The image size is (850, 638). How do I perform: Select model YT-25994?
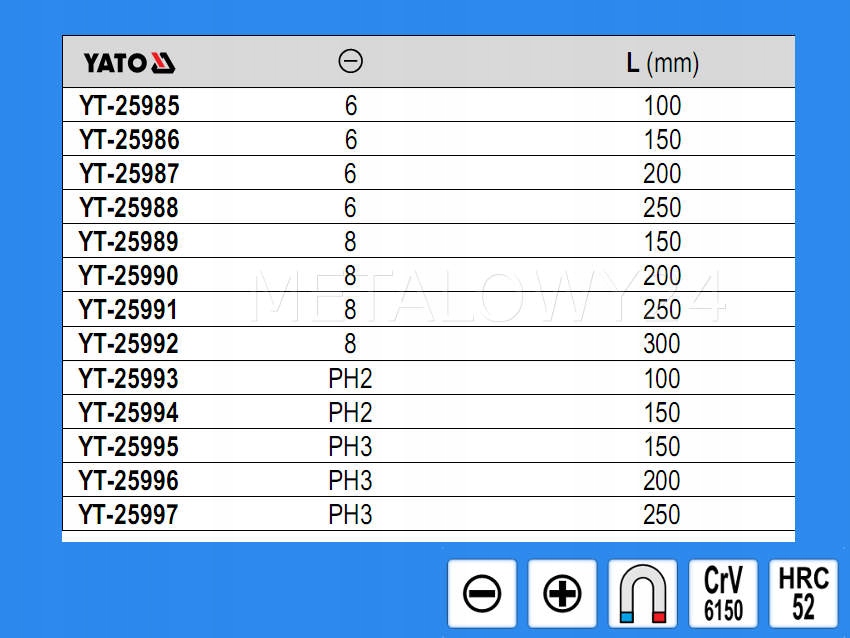(x=129, y=413)
